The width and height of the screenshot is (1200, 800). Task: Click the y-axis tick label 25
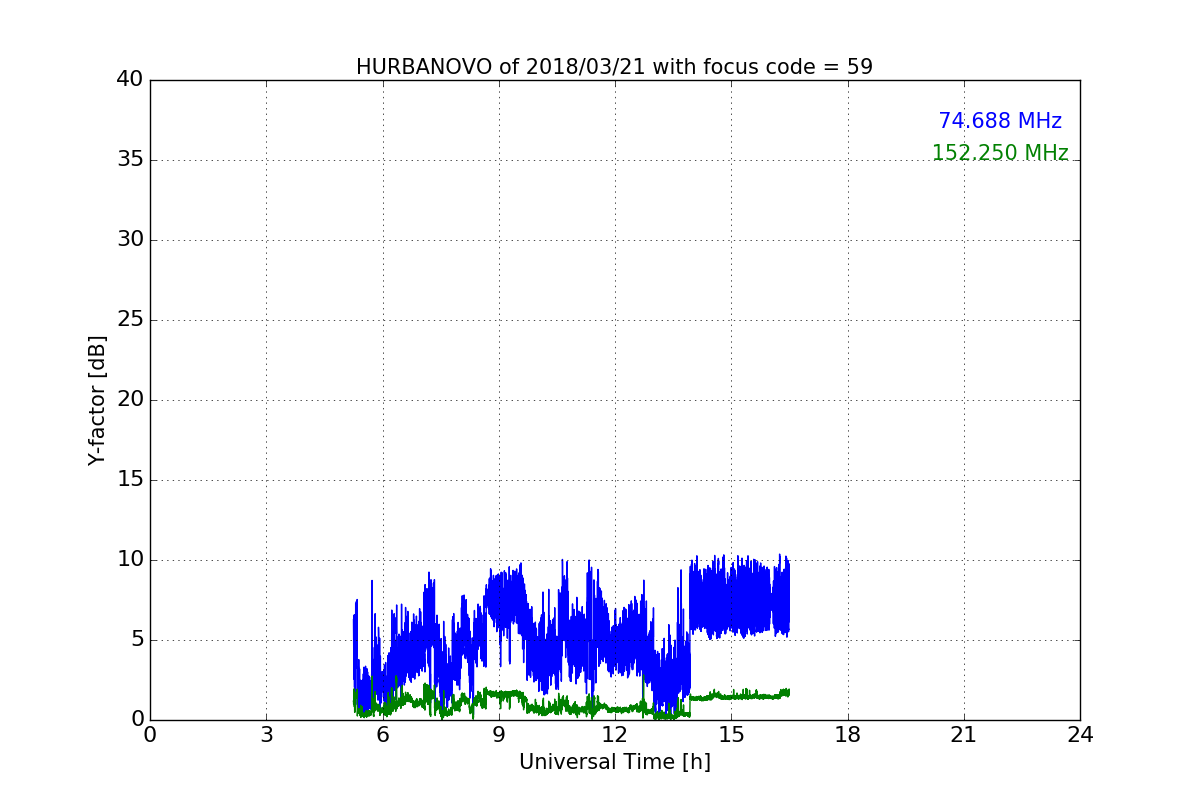(x=129, y=320)
